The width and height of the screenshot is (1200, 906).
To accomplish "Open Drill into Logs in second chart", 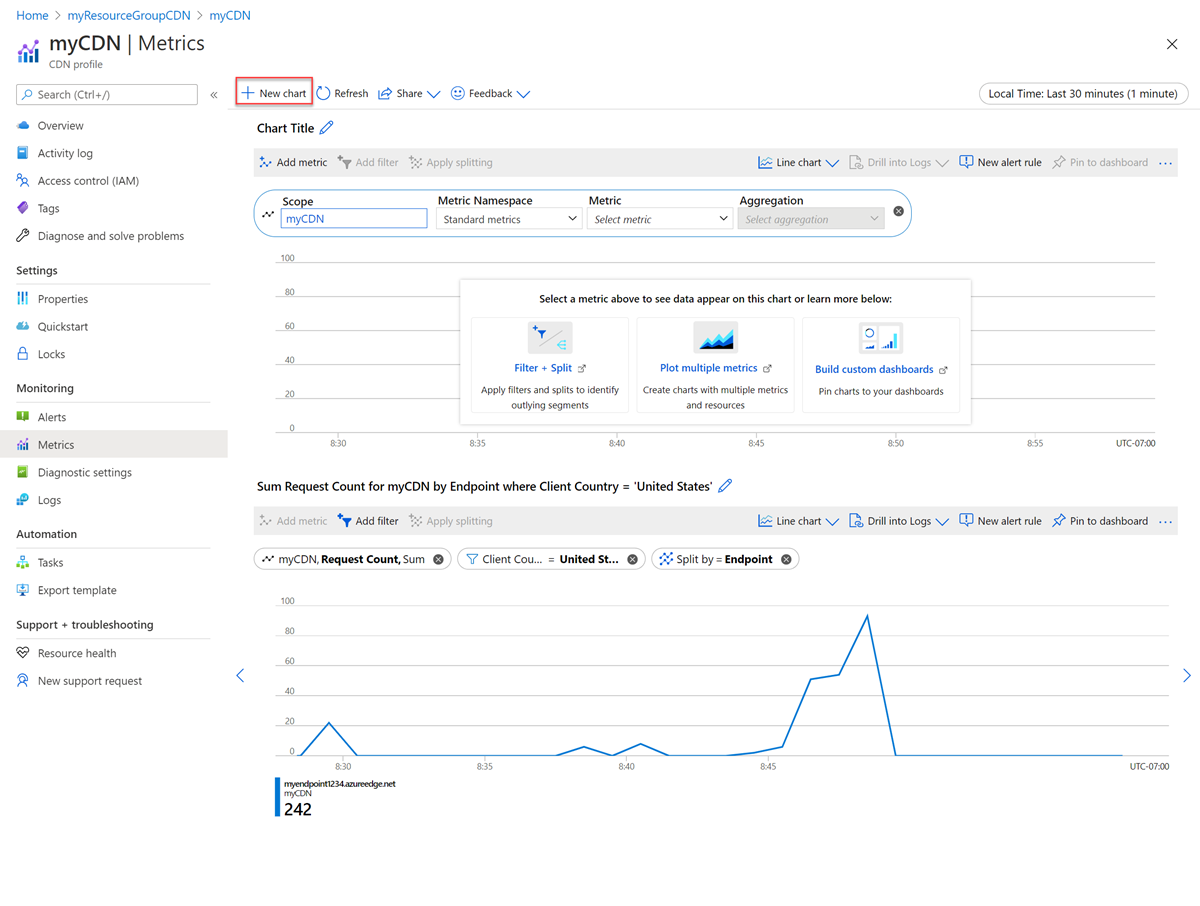I will [x=898, y=521].
